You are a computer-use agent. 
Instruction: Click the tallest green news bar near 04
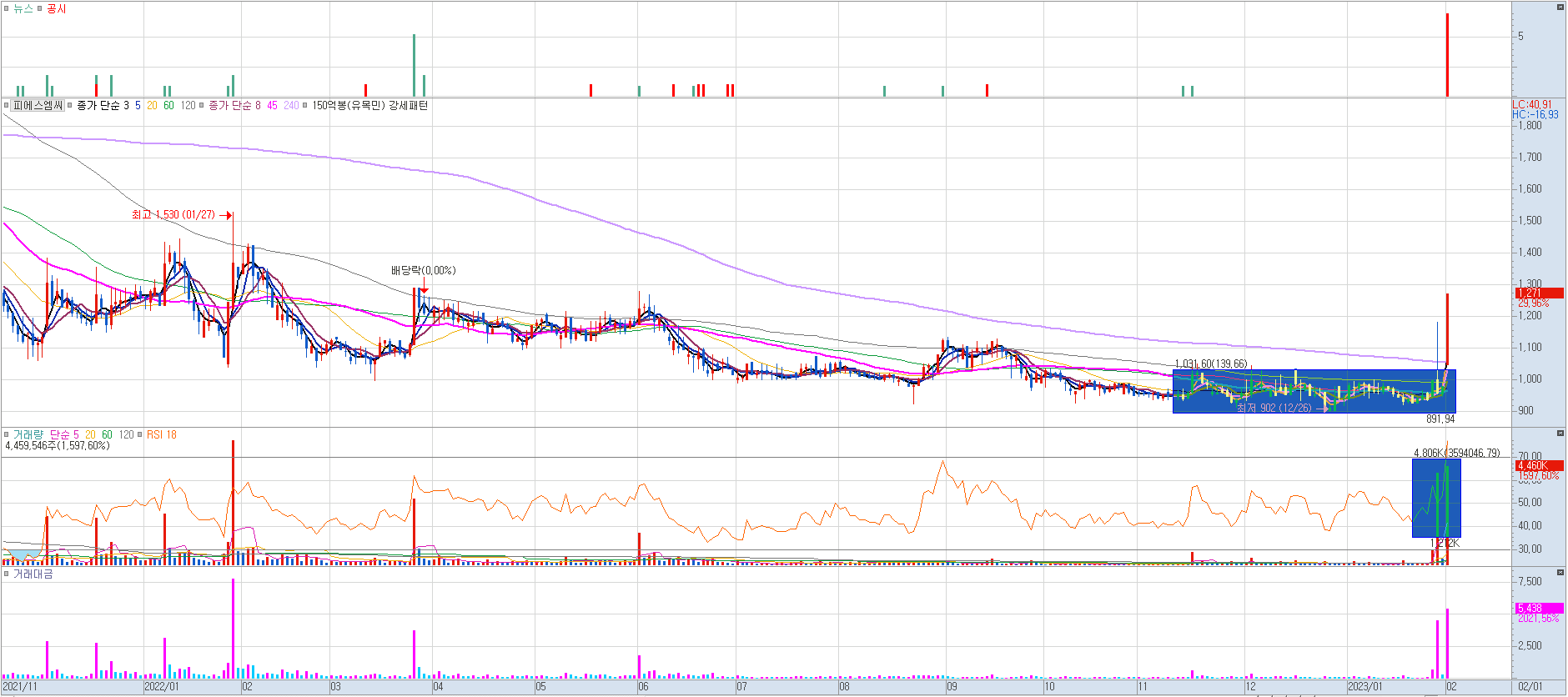[x=414, y=65]
